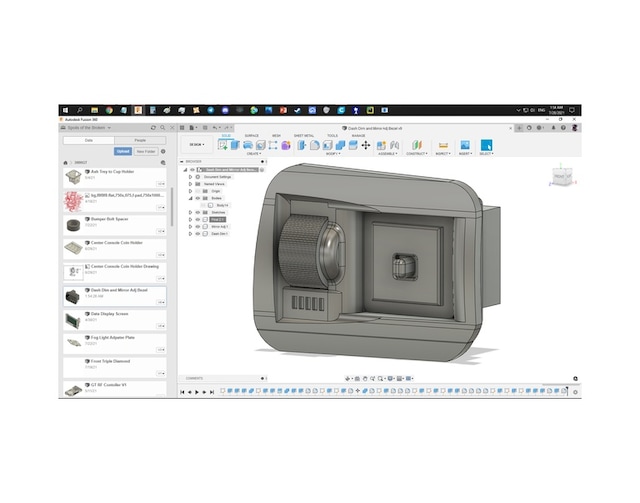Open data panel settings gear icon
Screen dimensions: 640x503
163,151
